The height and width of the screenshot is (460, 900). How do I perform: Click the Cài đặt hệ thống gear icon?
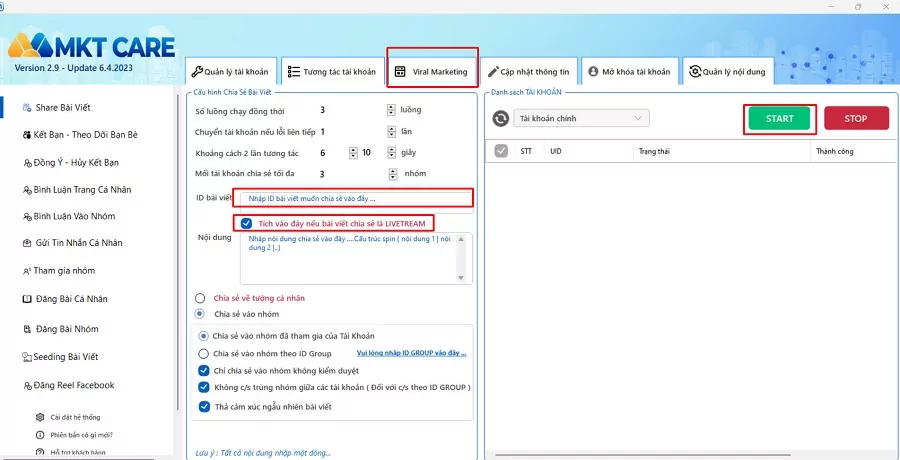tap(40, 417)
